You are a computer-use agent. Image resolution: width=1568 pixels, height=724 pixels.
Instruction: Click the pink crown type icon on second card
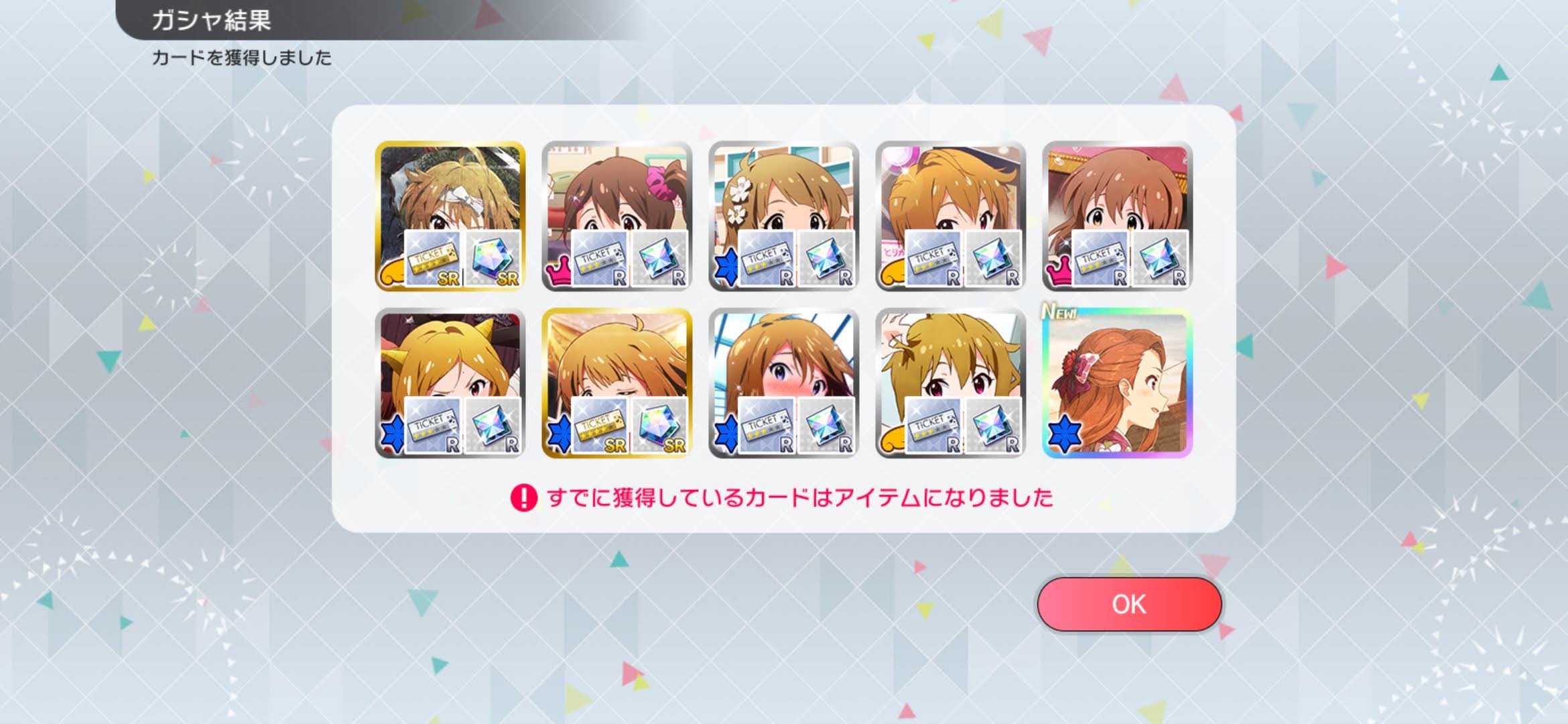point(559,273)
